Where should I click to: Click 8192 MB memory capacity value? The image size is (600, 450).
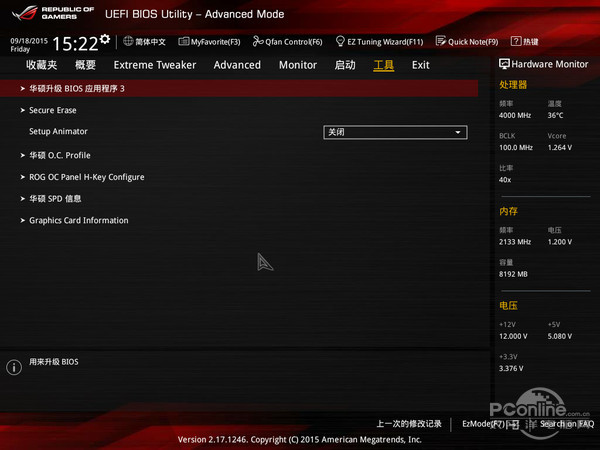513,274
